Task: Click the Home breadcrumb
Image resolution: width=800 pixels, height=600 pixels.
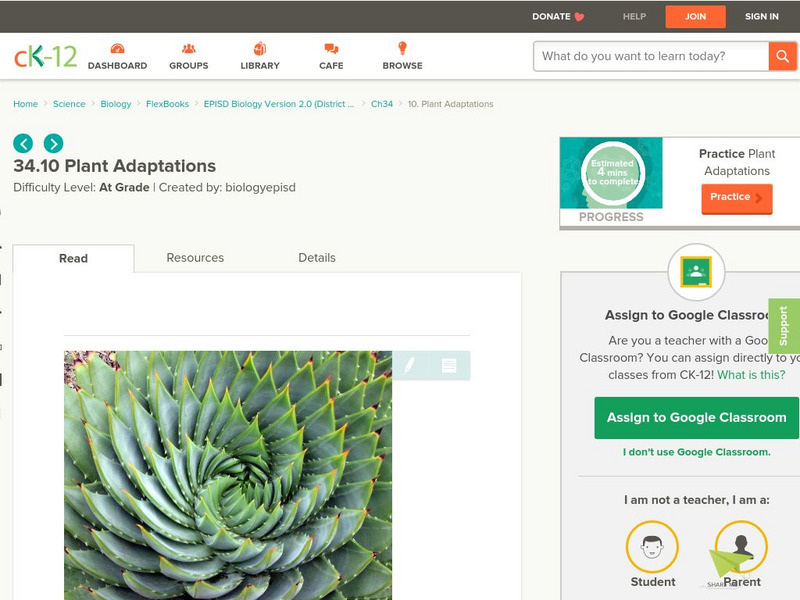Action: click(26, 104)
